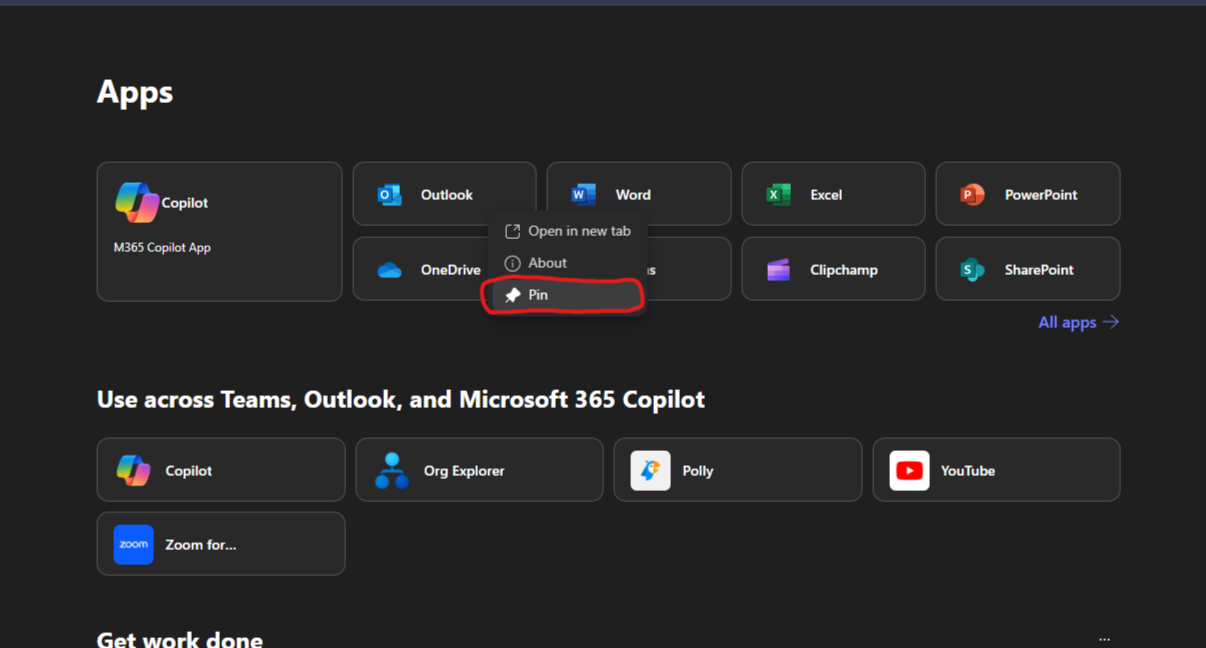Open the M365 Copilot App card
The width and height of the screenshot is (1206, 648).
click(x=219, y=232)
